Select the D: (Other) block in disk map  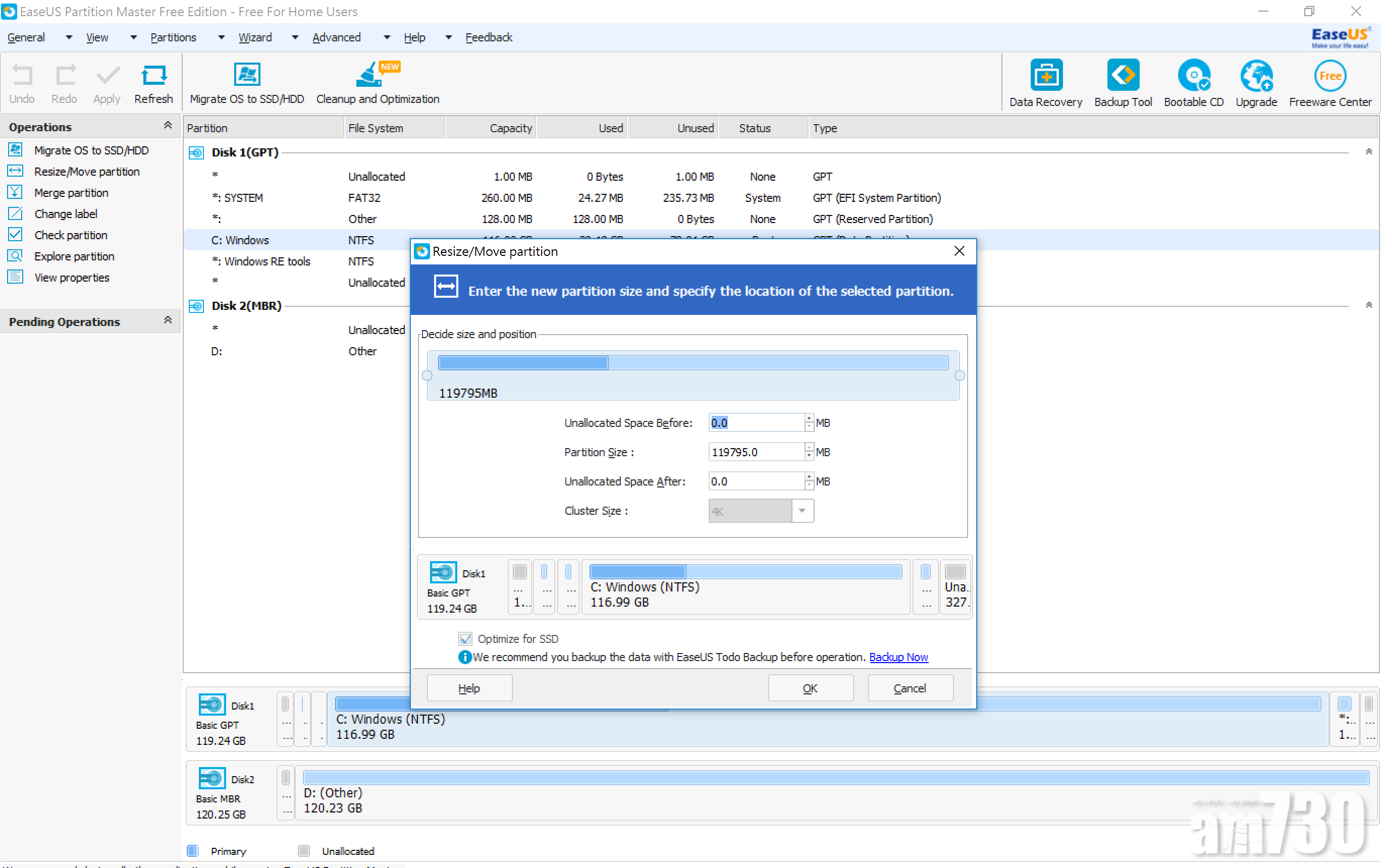pyautogui.click(x=835, y=793)
